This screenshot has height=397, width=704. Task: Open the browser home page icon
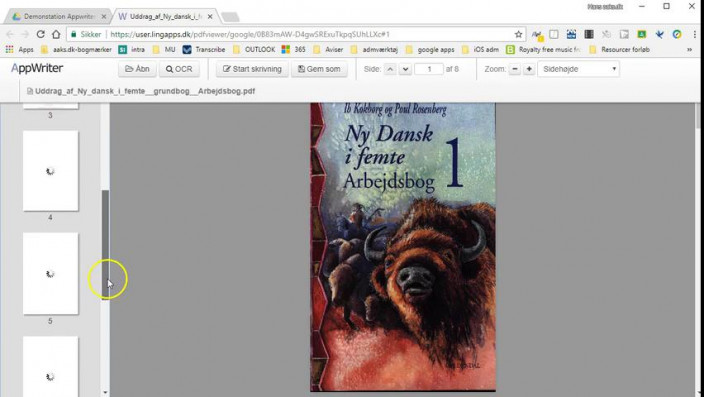[x=56, y=34]
